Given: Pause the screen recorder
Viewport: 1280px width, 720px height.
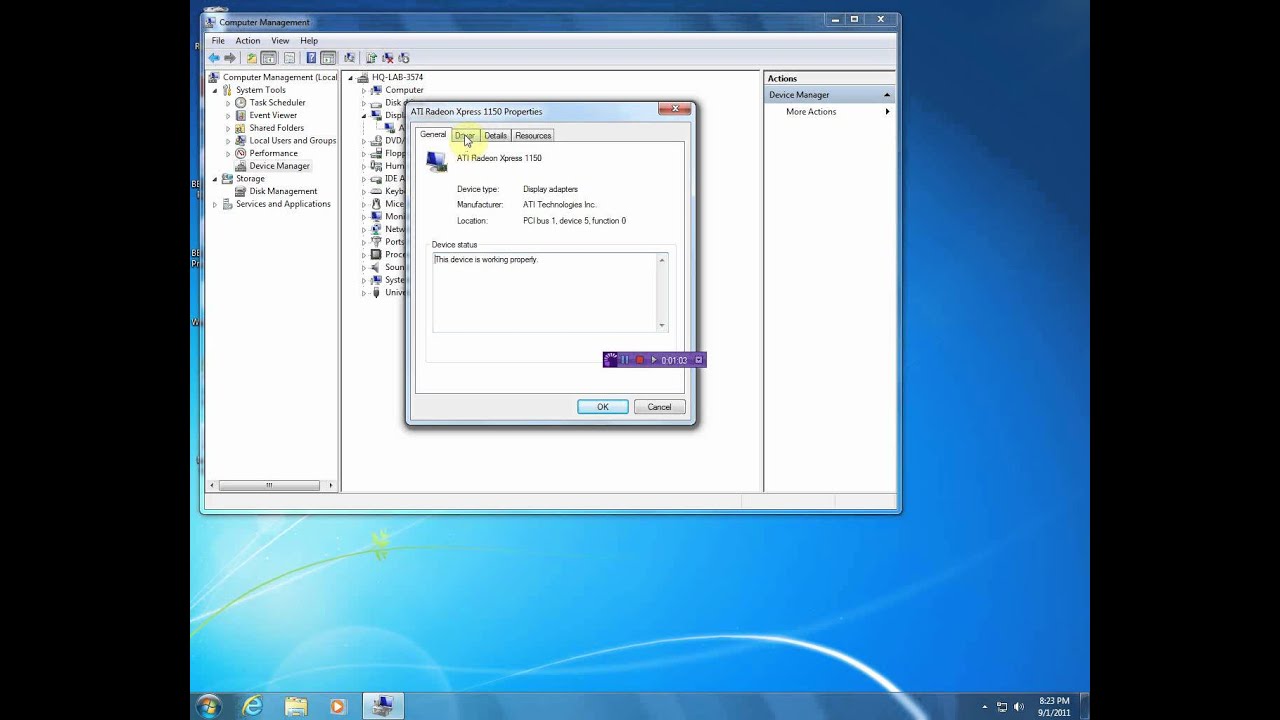Looking at the screenshot, I should point(626,360).
